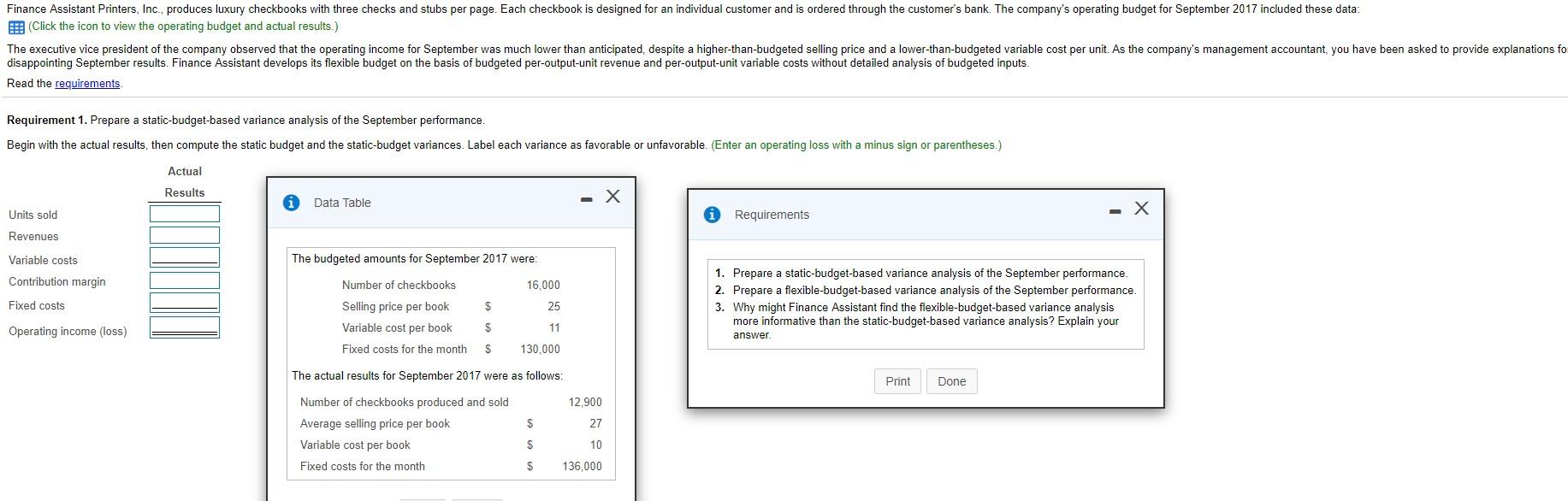This screenshot has height=501, width=1568.
Task: Click Print in the Requirements dialog
Action: point(897,381)
